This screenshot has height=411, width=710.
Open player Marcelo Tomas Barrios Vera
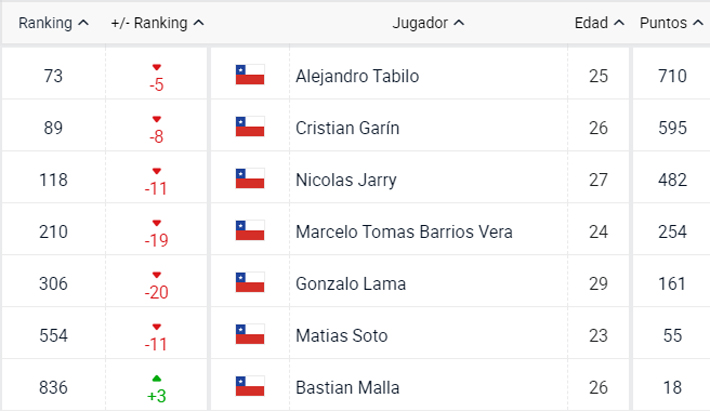pos(404,232)
